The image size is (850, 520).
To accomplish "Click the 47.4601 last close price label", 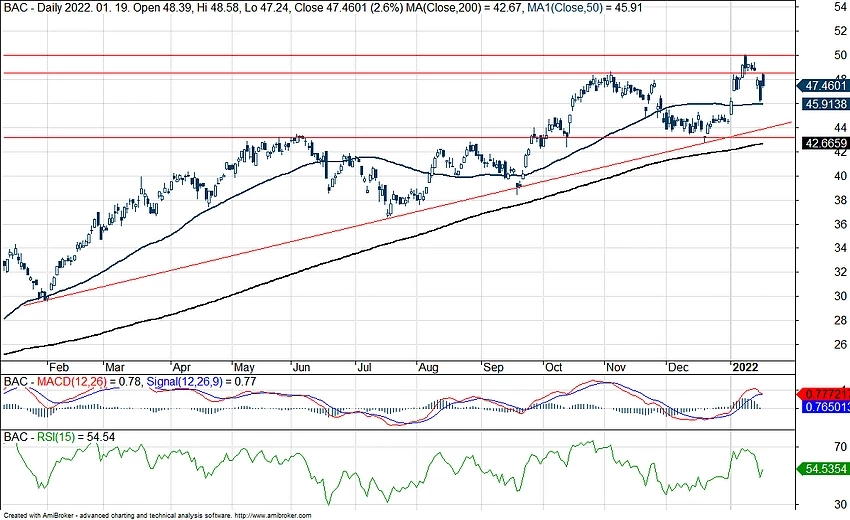I will coord(823,86).
